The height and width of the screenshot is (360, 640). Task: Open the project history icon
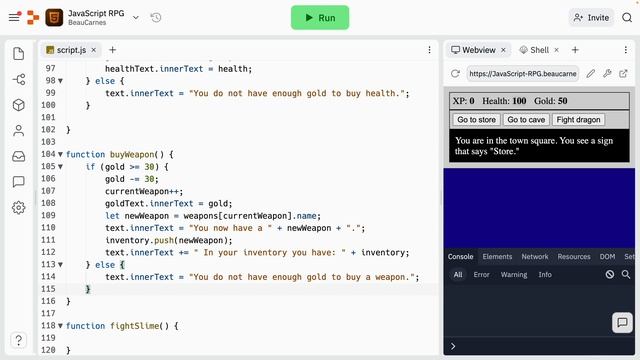pos(156,18)
